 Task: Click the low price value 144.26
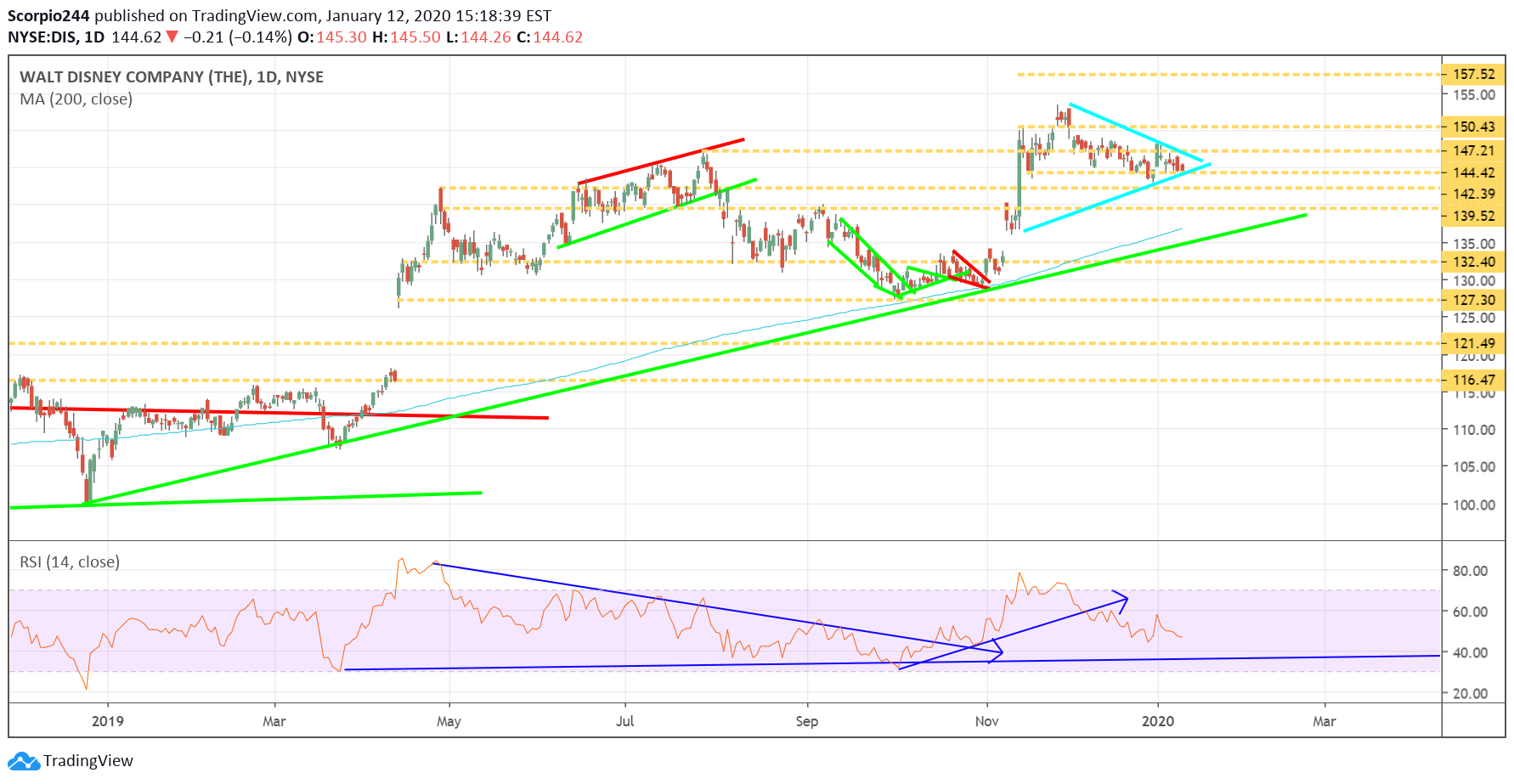[486, 37]
